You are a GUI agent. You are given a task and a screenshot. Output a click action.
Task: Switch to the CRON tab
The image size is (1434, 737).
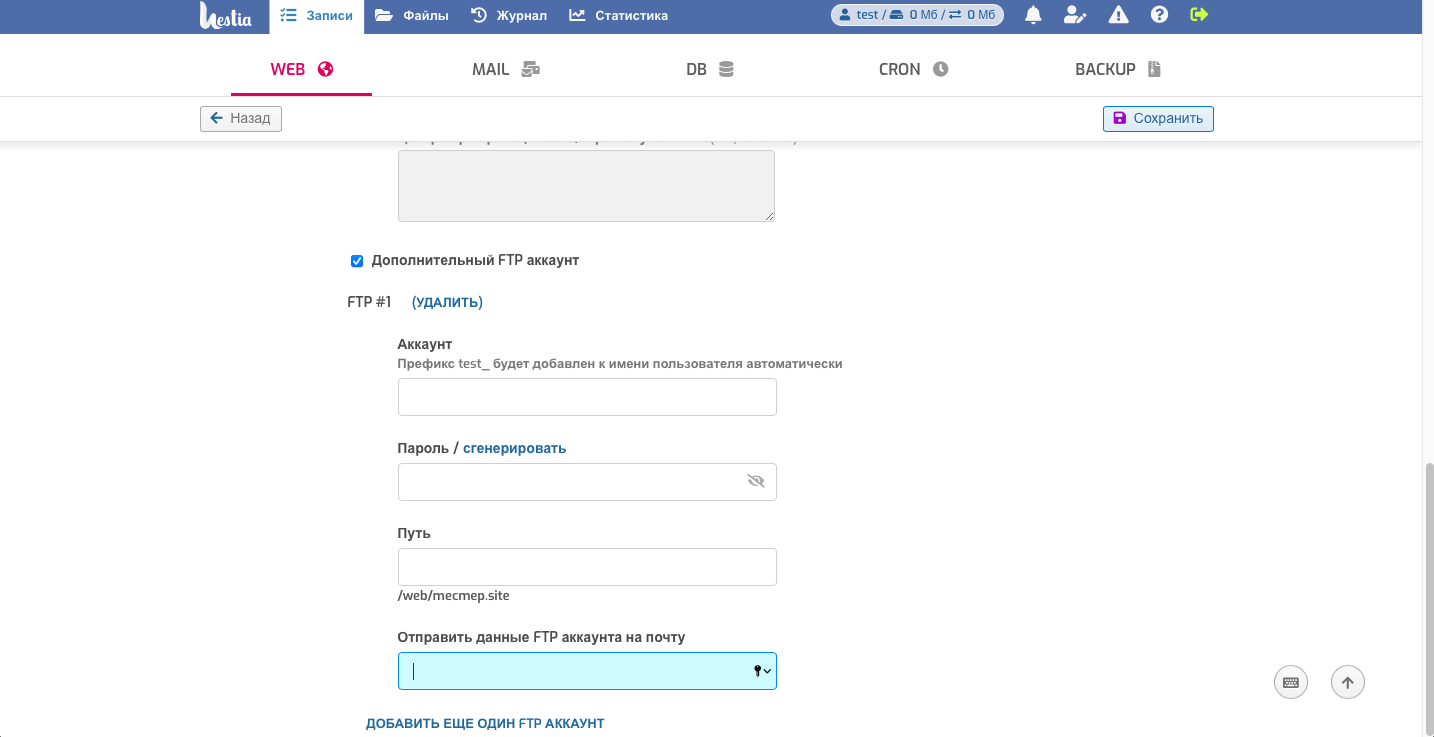tap(913, 69)
